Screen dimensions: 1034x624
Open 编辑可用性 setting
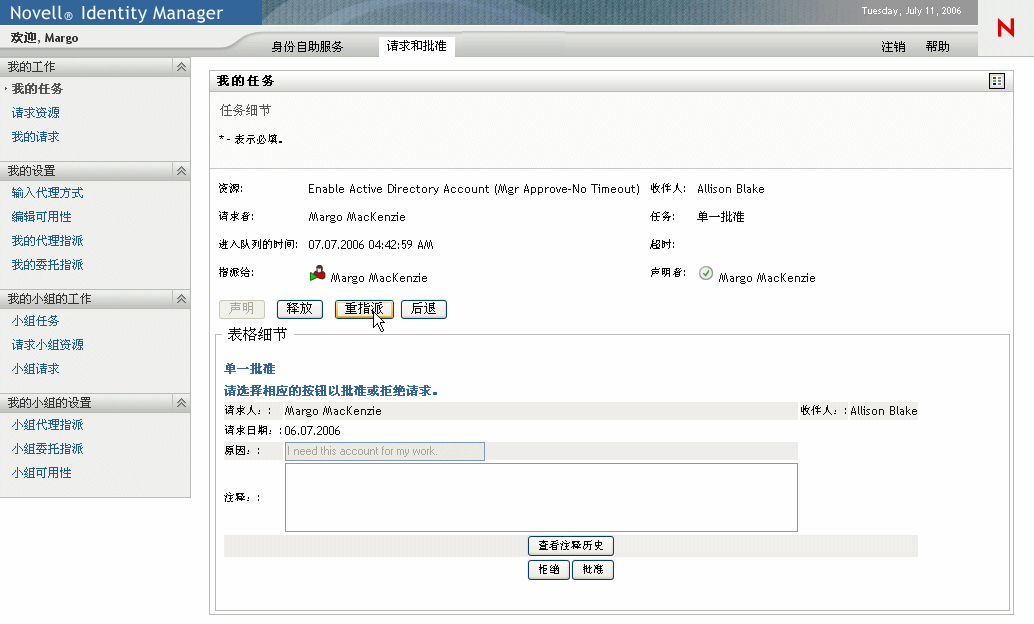point(42,216)
